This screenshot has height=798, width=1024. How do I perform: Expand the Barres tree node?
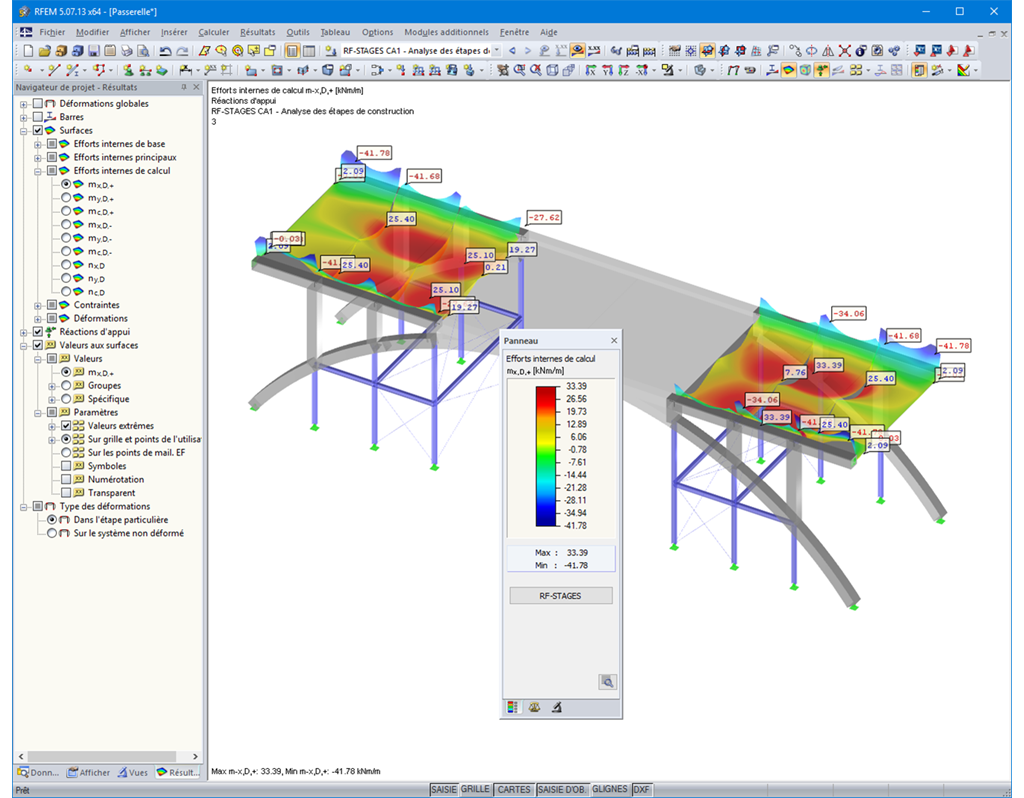tap(24, 118)
